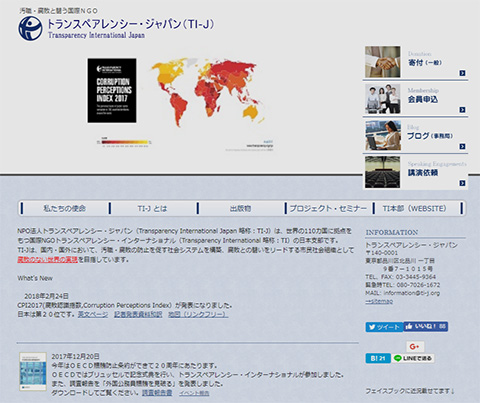Click the arrow icon beside ブログ
Screen dimensions: 480x403
coord(462,146)
